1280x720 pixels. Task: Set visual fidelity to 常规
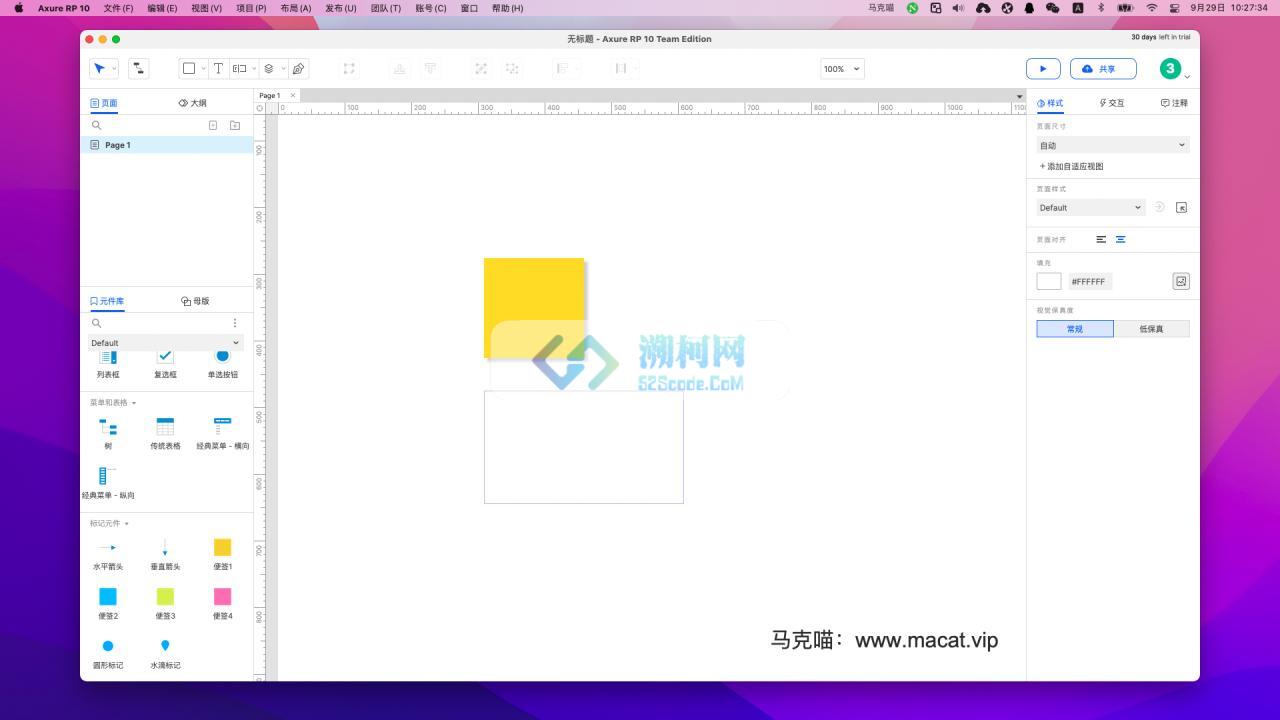click(x=1075, y=329)
